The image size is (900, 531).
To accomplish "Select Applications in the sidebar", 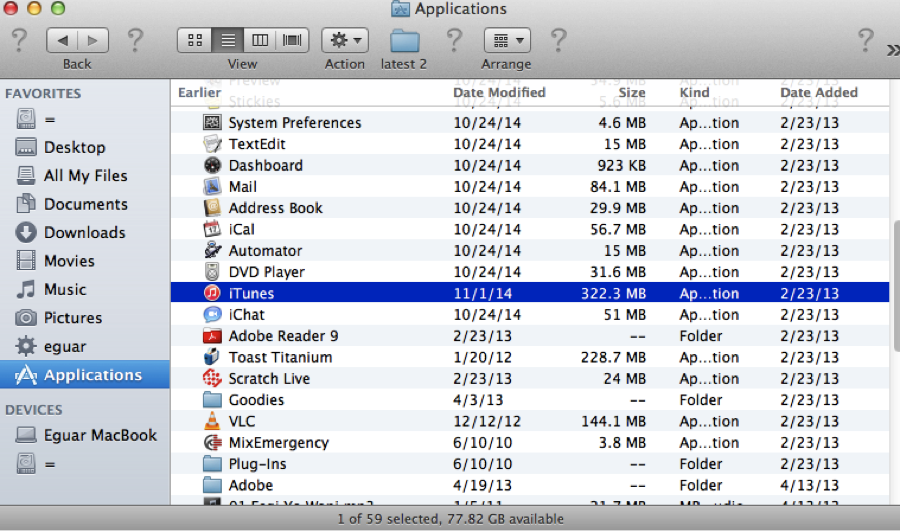I will [85, 375].
